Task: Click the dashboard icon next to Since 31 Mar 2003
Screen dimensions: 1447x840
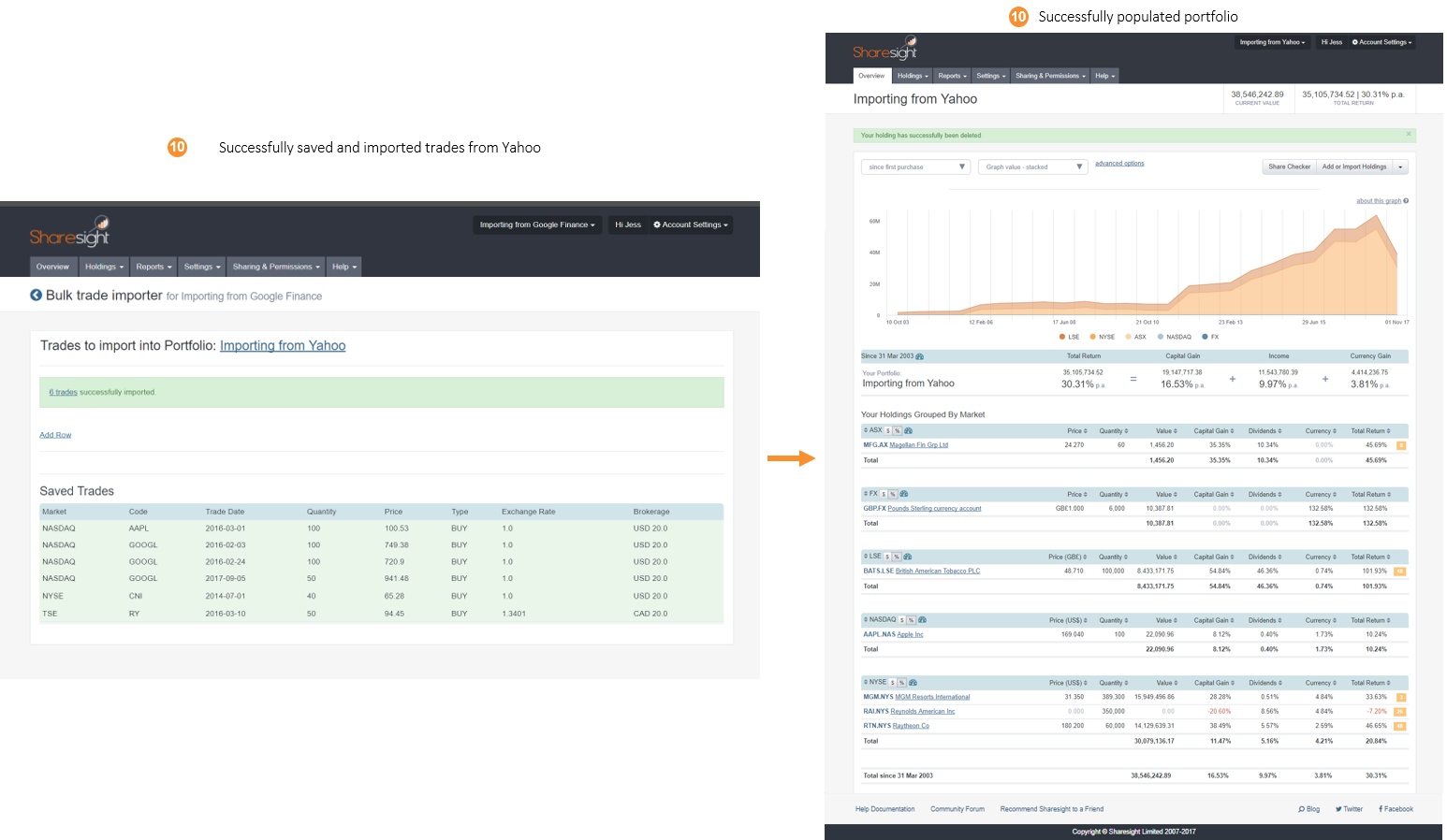Action: (919, 356)
